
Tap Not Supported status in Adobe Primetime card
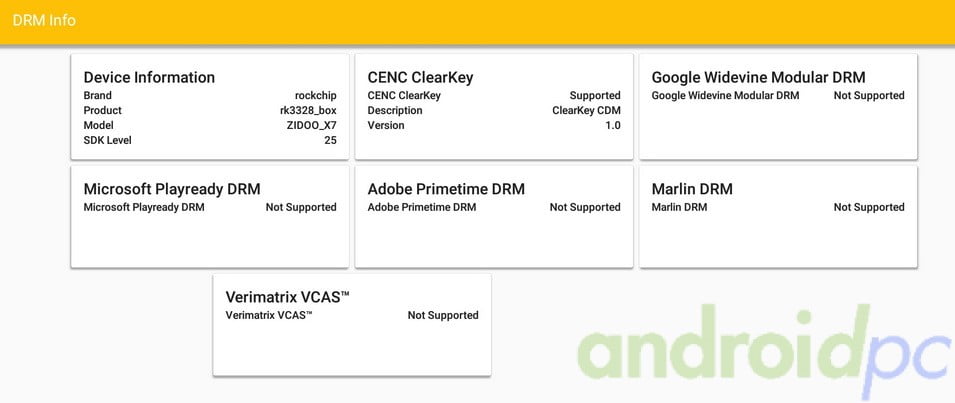pyautogui.click(x=584, y=208)
